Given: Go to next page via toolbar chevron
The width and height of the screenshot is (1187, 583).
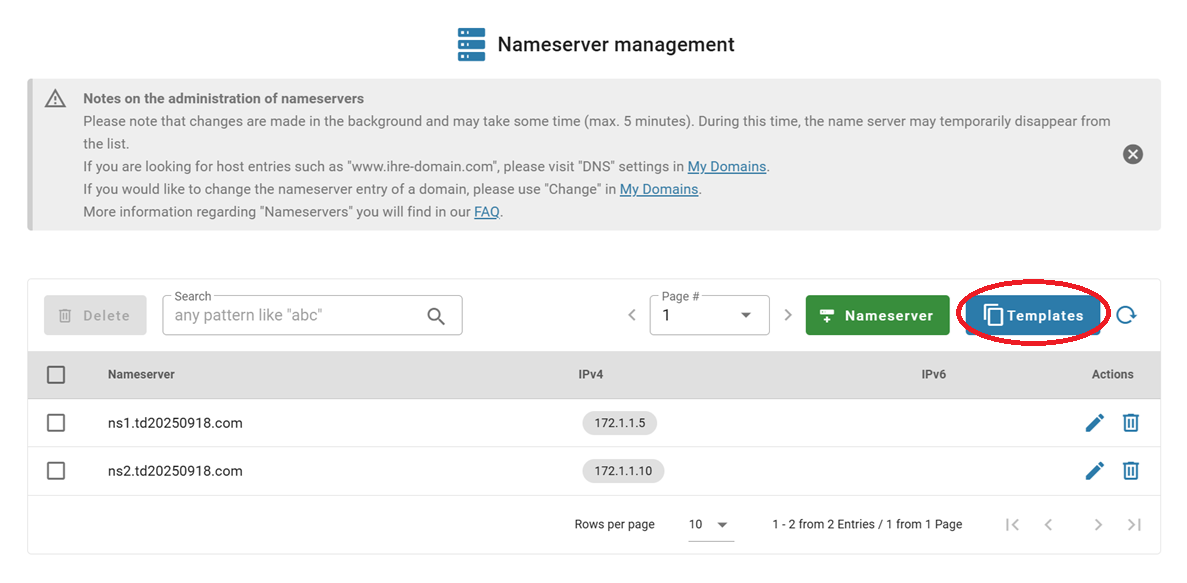Looking at the screenshot, I should (788, 315).
